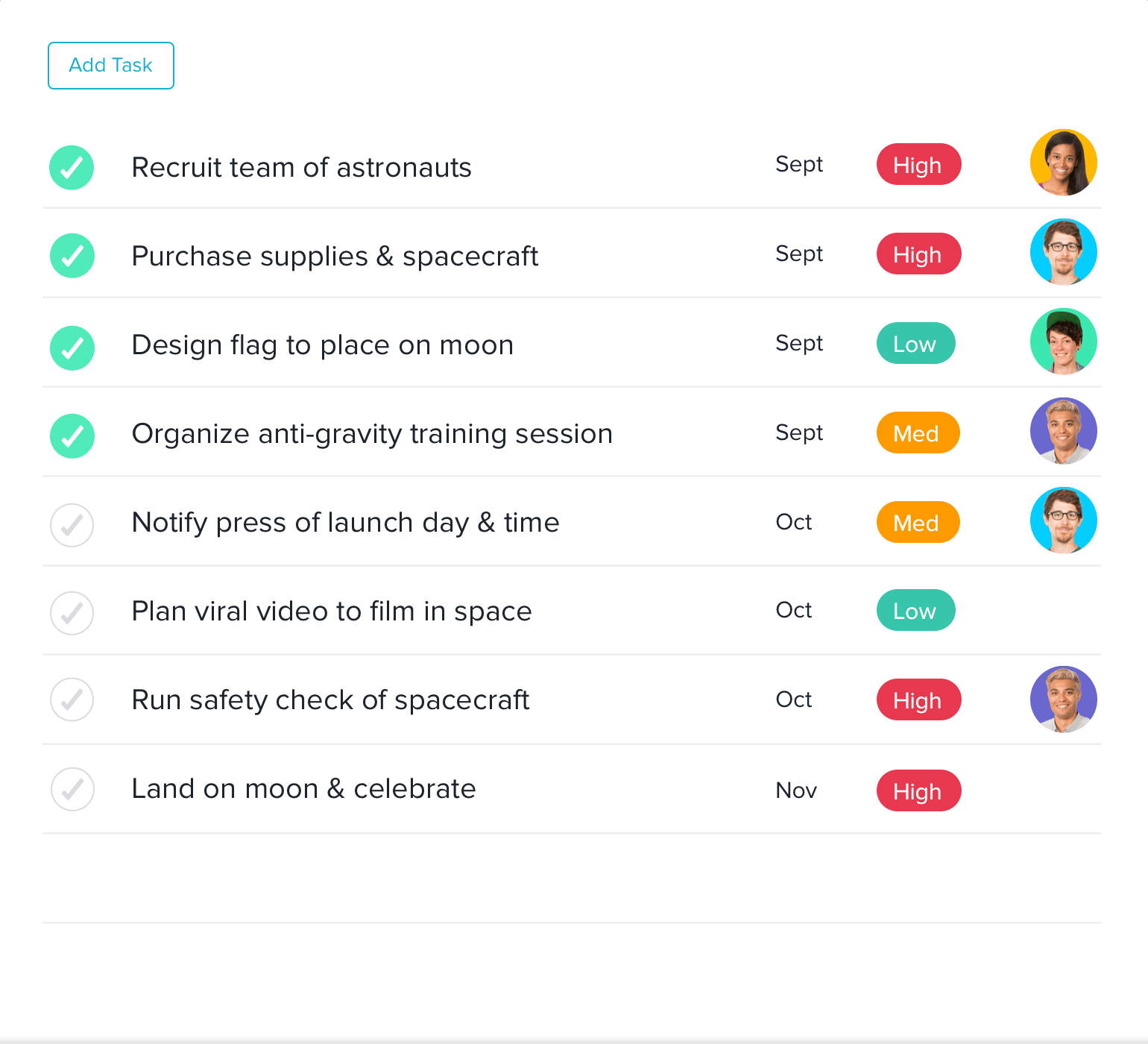1148x1044 pixels.
Task: Change priority on Plan viral video task
Action: click(x=915, y=610)
